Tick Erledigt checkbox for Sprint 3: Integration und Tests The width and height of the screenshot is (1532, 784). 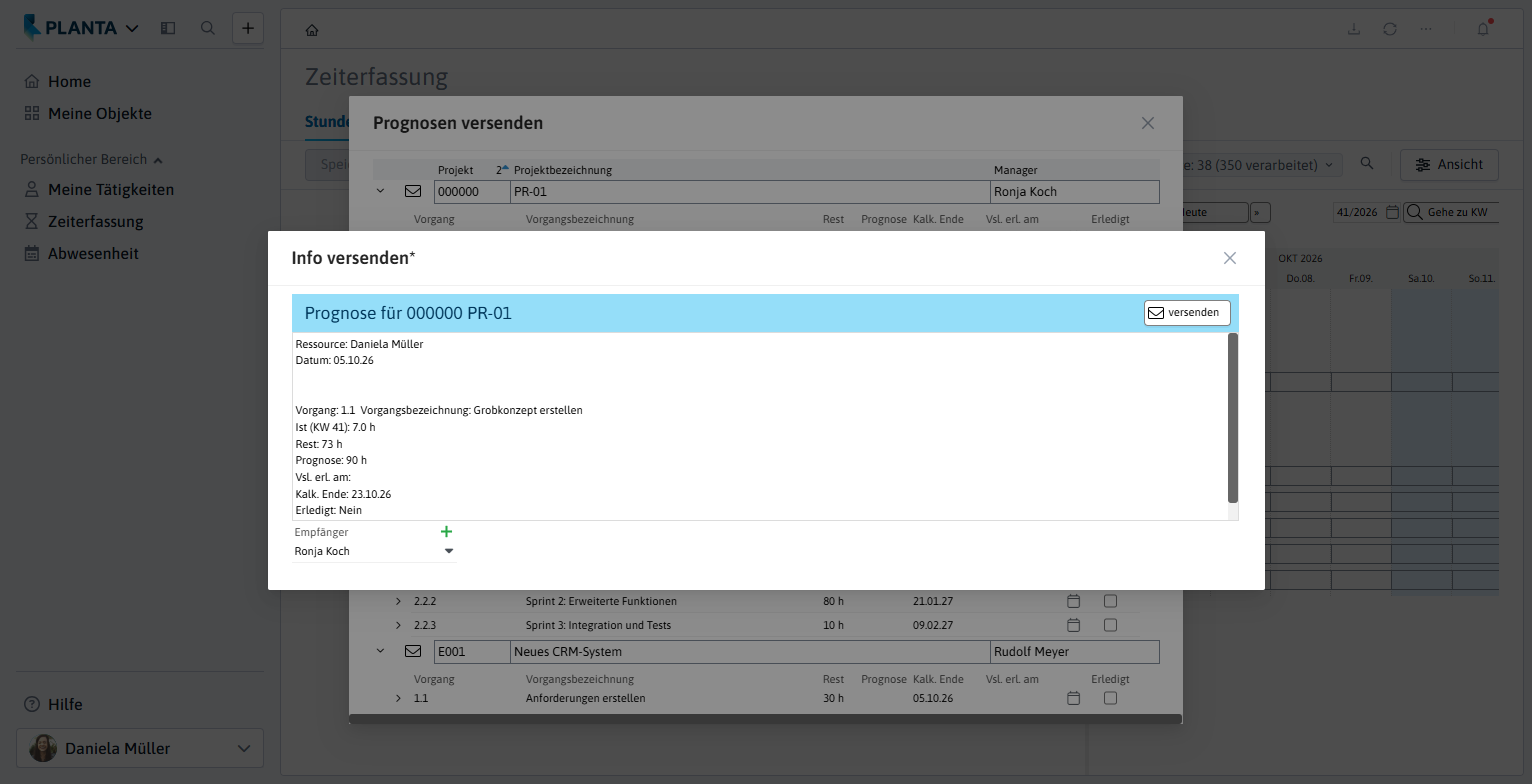[1110, 625]
